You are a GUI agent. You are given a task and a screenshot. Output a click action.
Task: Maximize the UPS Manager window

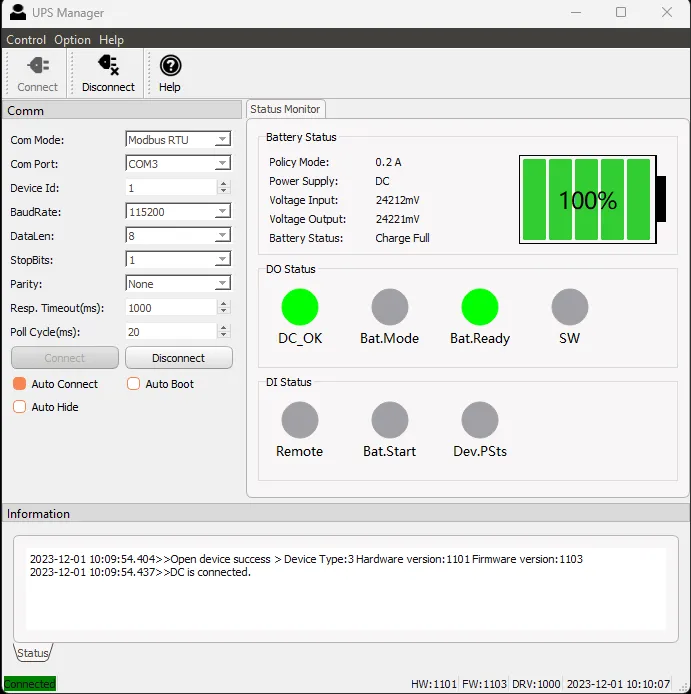pyautogui.click(x=621, y=12)
